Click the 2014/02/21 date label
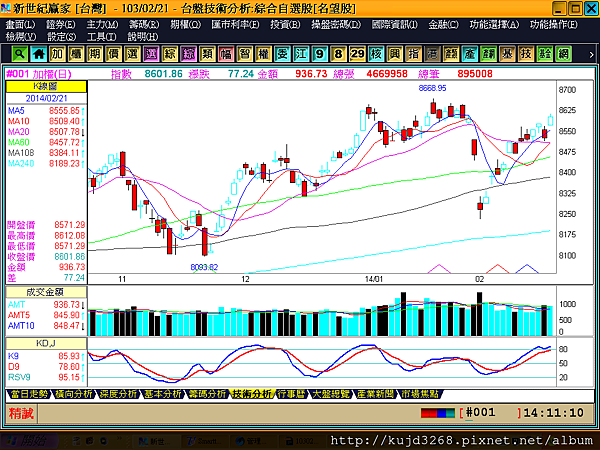Image resolution: width=600 pixels, height=450 pixels. pyautogui.click(x=46, y=98)
